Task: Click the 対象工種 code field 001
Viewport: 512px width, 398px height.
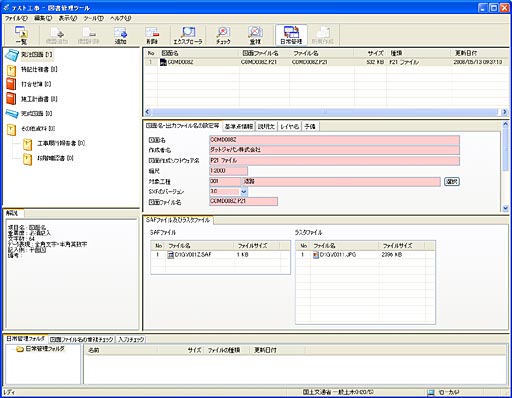Action: point(225,182)
